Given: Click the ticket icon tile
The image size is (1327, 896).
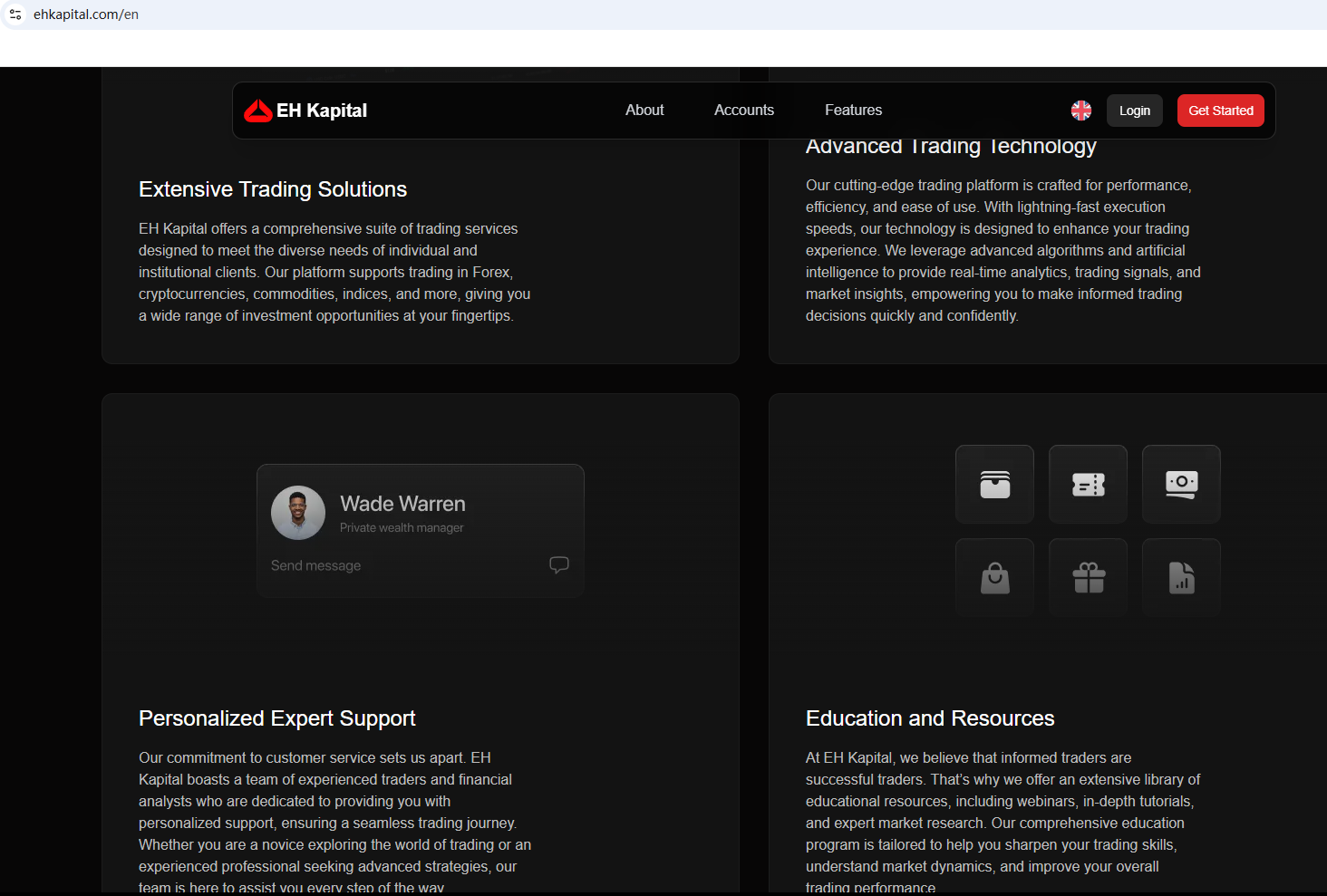Looking at the screenshot, I should [1088, 484].
